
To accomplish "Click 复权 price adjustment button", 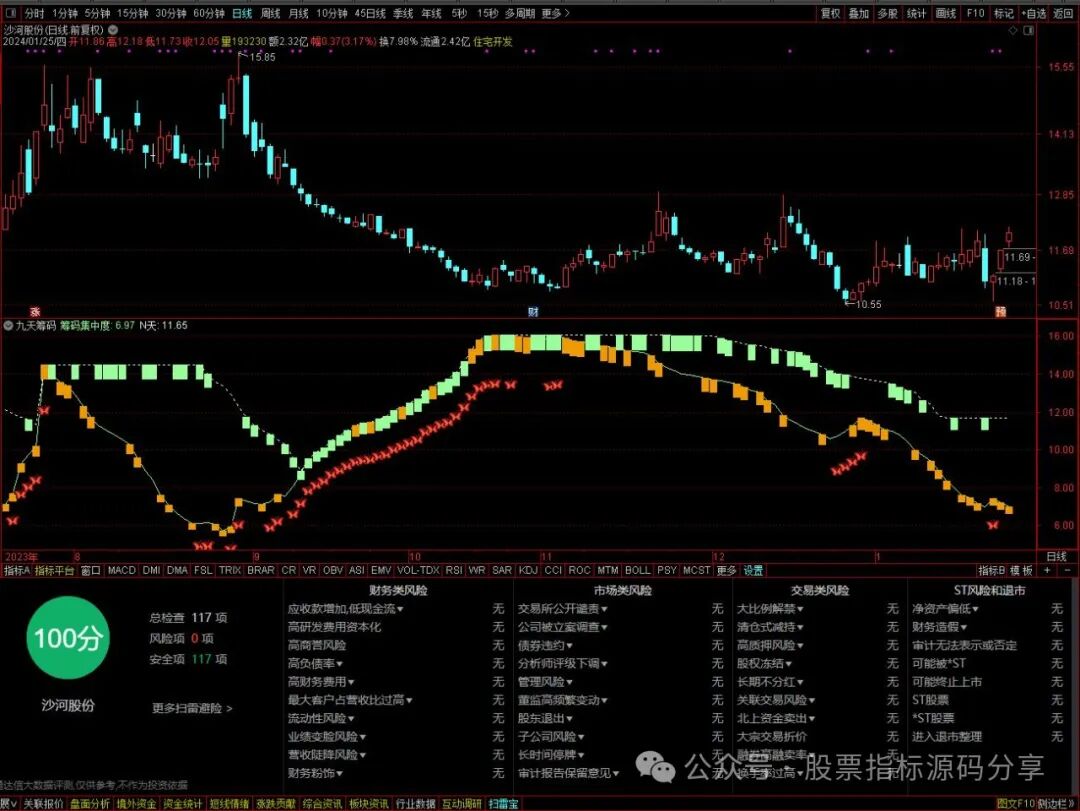I will click(830, 13).
